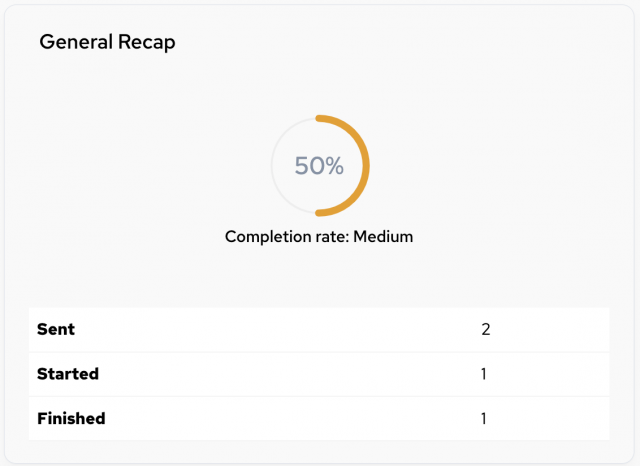This screenshot has width=640, height=466.
Task: Click the top end of the orange arc
Action: tap(320, 119)
